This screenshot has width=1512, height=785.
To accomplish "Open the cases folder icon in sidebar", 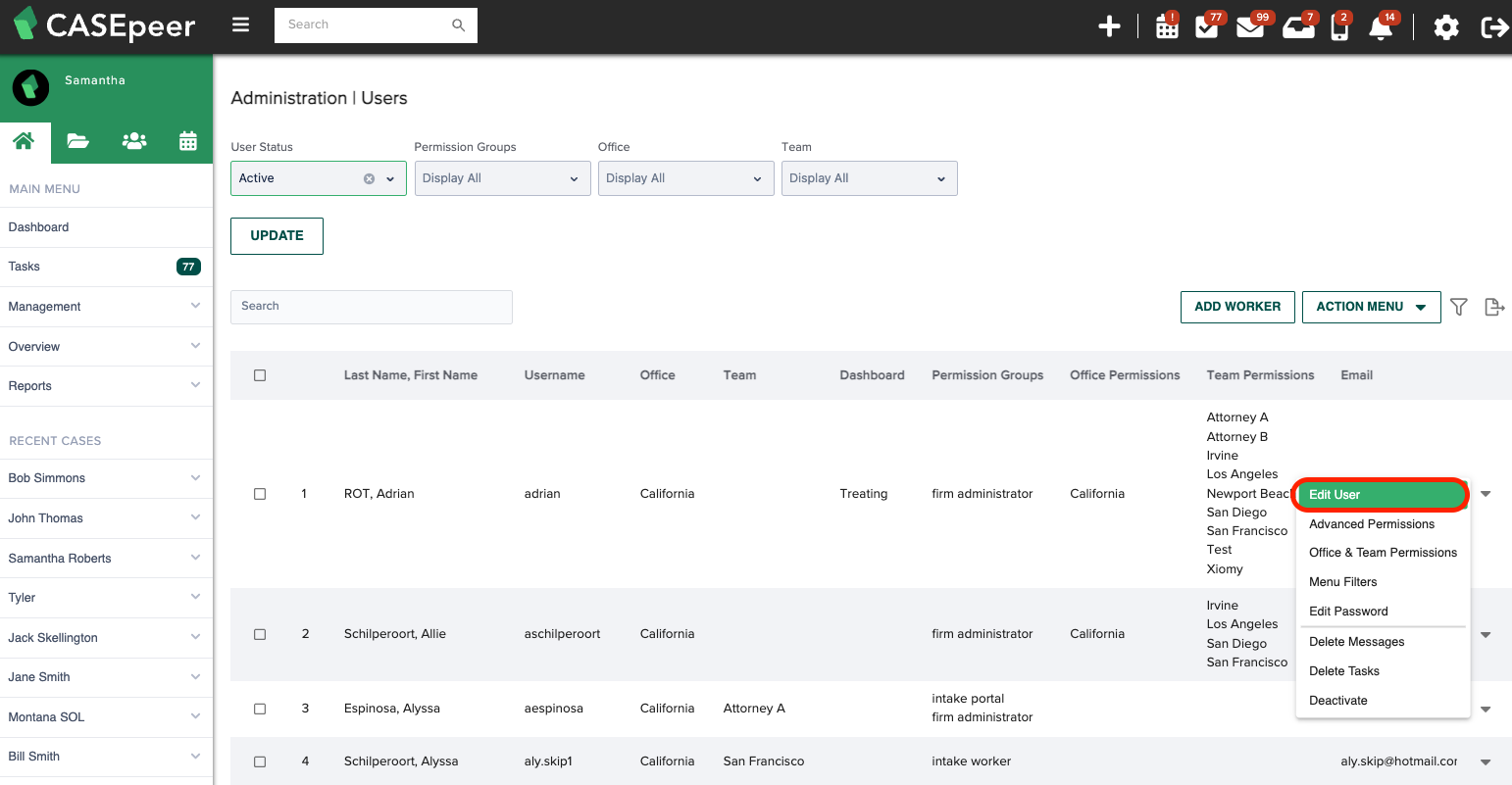I will (x=77, y=140).
